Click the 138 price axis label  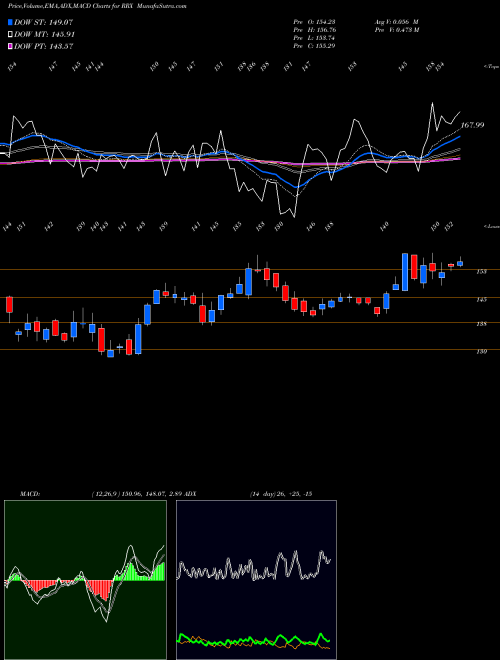[481, 324]
